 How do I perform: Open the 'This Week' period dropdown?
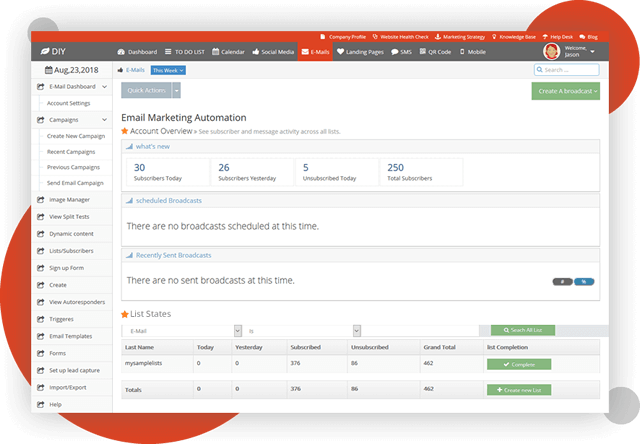(168, 71)
